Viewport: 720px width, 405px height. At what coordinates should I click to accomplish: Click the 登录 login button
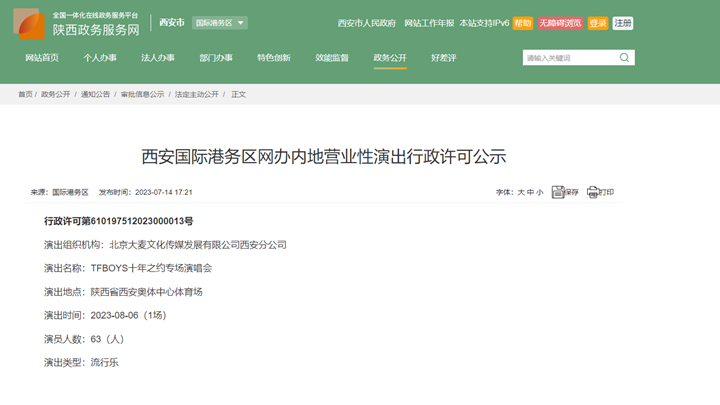pyautogui.click(x=598, y=23)
